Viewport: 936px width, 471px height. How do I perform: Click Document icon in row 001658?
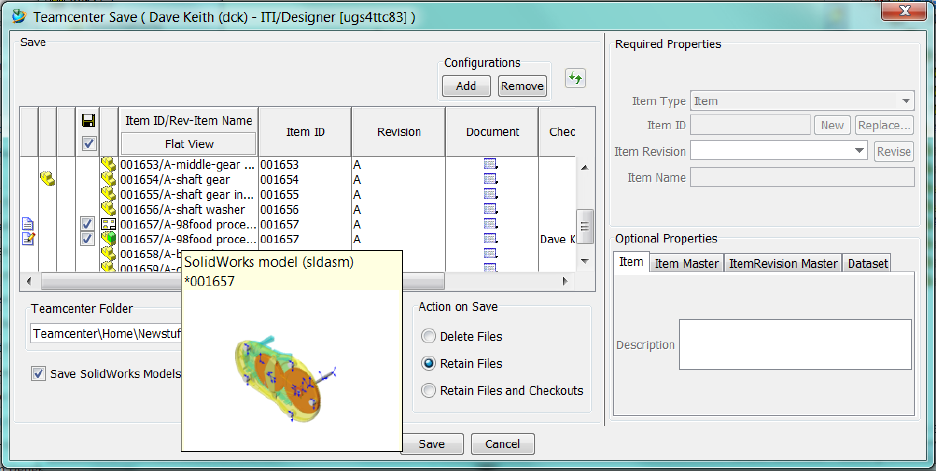pyautogui.click(x=491, y=254)
